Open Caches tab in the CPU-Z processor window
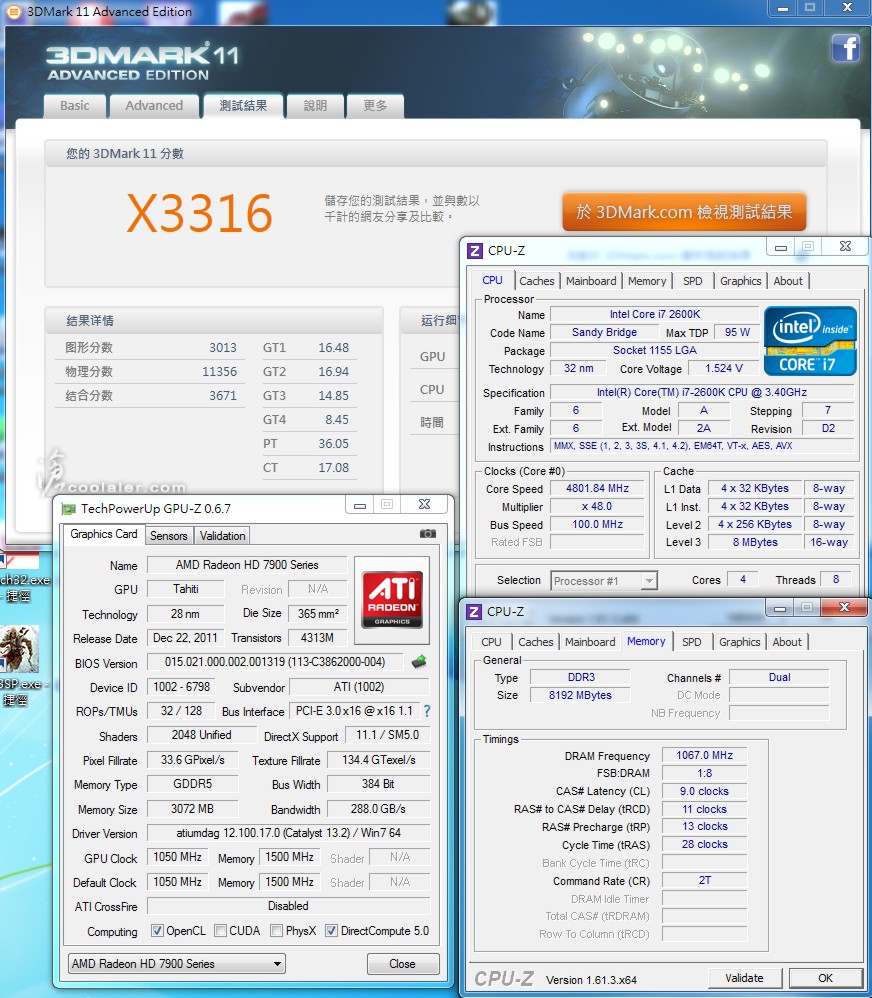 tap(537, 281)
